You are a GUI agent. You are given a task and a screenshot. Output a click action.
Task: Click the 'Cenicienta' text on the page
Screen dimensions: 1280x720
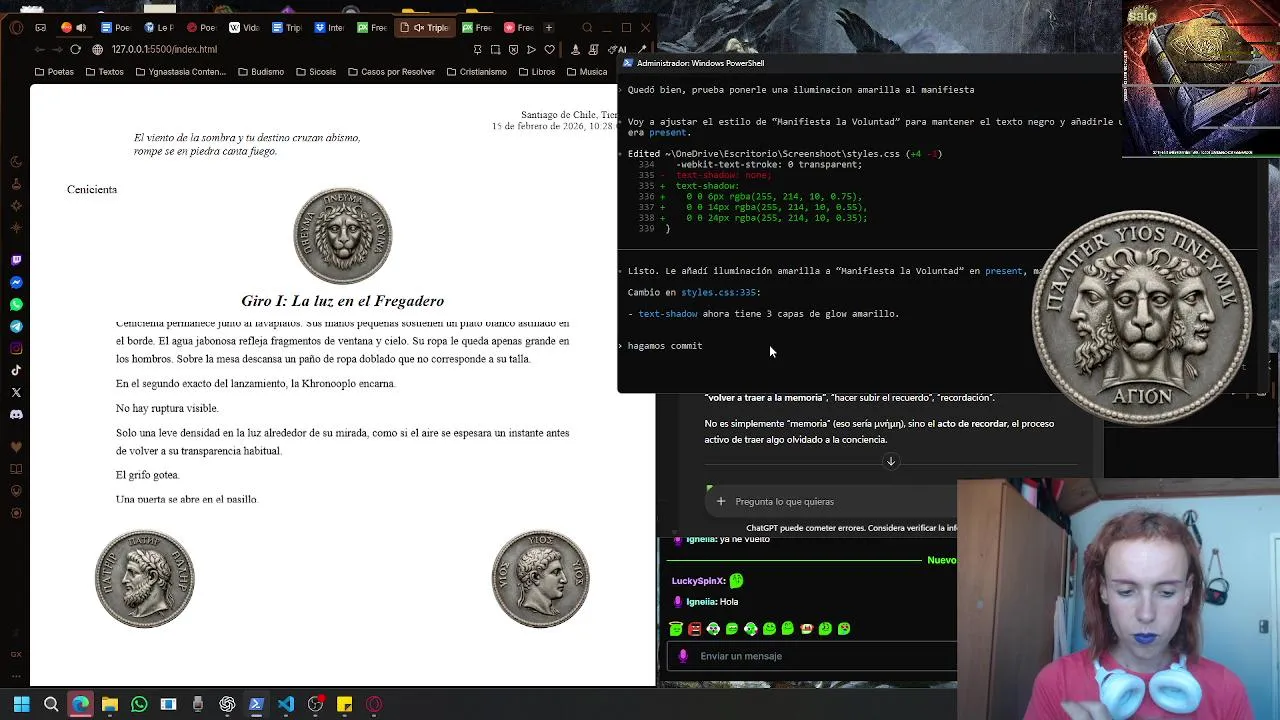pos(92,189)
